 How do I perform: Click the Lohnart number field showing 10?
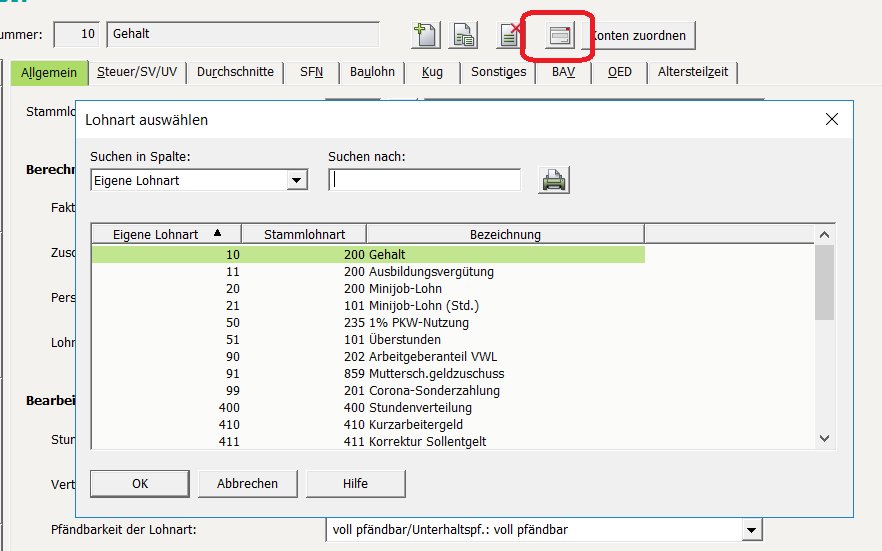[76, 34]
